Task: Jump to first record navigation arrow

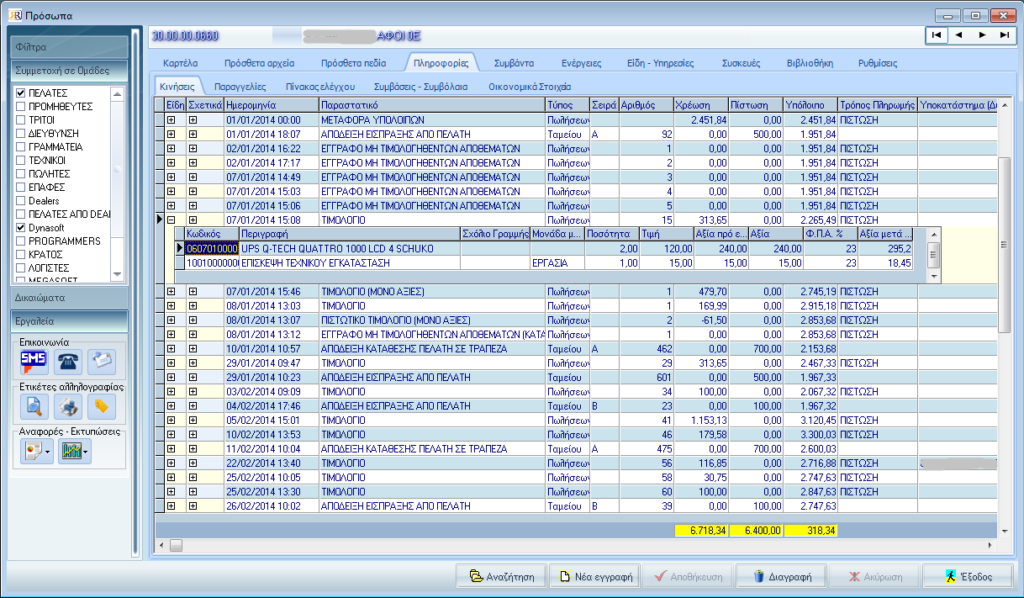Action: pos(936,35)
